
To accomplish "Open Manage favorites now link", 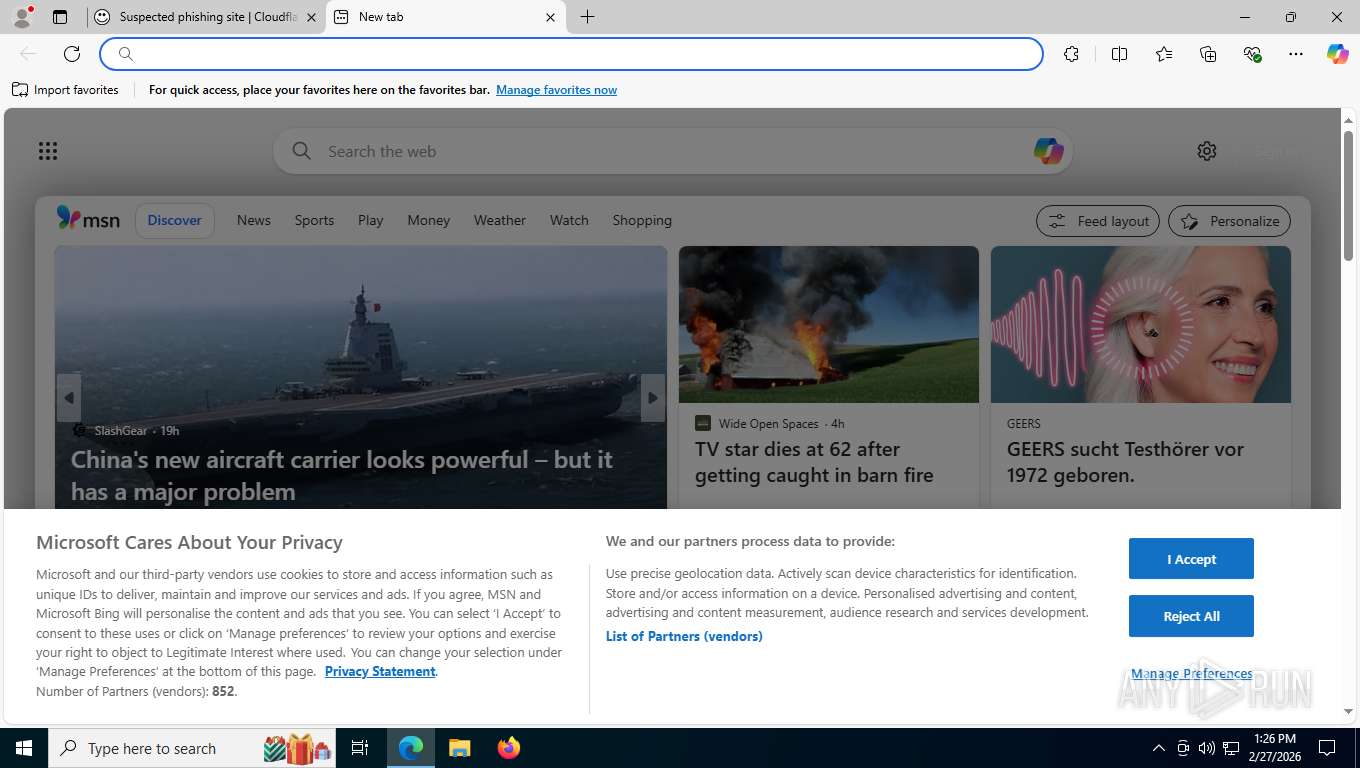I will click(x=556, y=90).
